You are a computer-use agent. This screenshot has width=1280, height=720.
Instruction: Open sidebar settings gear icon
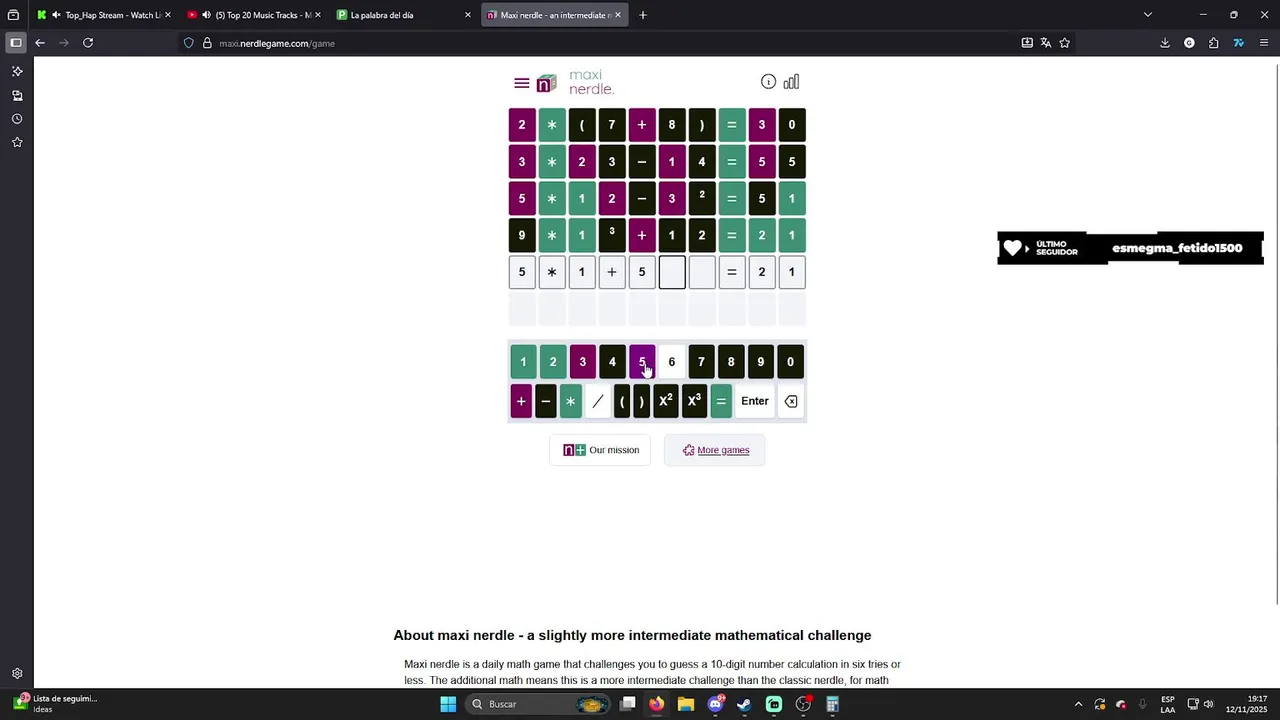(17, 674)
